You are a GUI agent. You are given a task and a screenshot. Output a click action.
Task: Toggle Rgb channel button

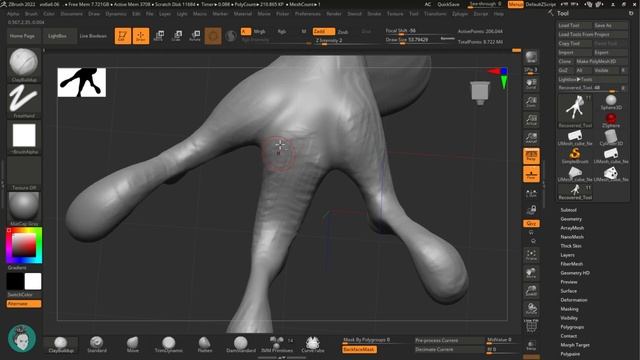[x=282, y=31]
